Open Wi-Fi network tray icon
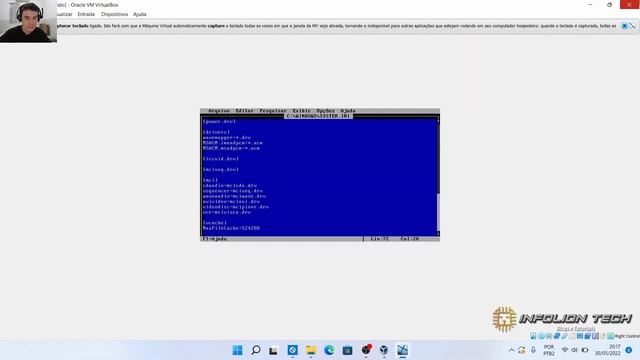The image size is (640, 360). pyautogui.click(x=565, y=350)
